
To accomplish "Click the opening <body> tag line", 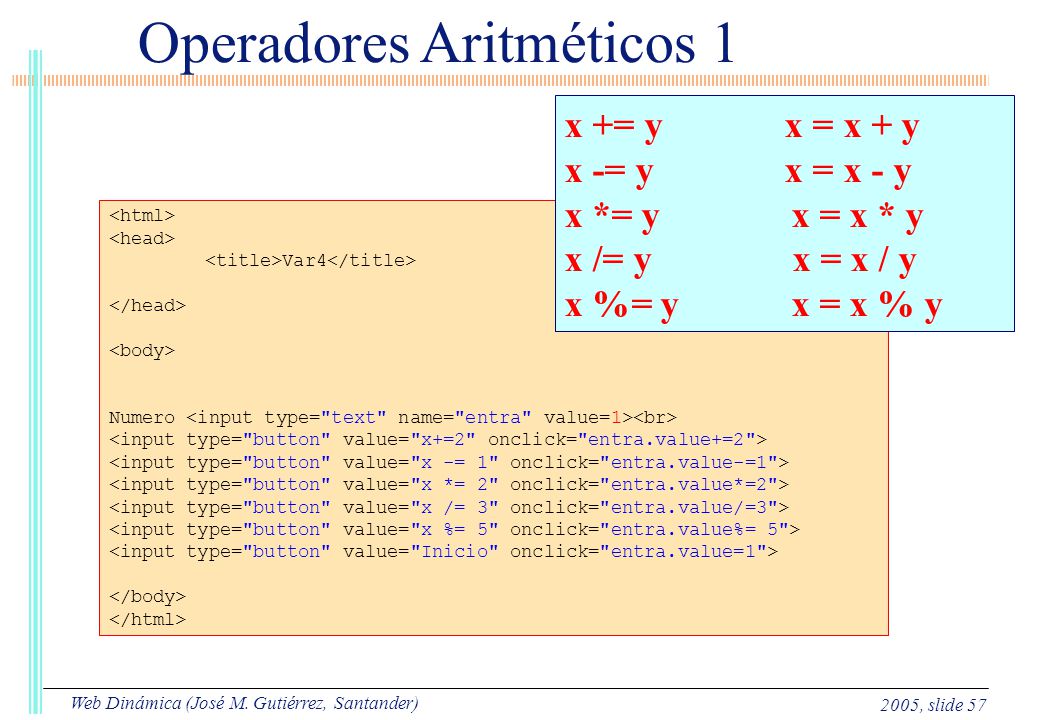I will (142, 350).
